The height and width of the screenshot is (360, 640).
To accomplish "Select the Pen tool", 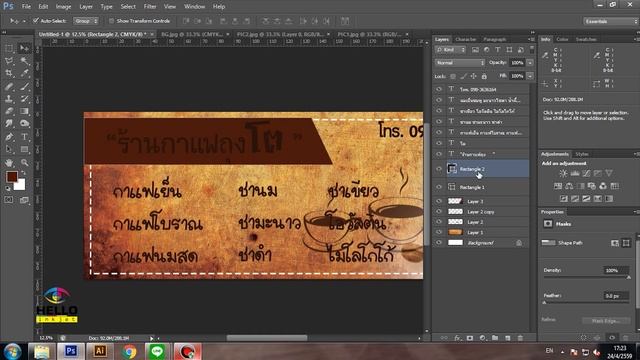I will [x=9, y=137].
